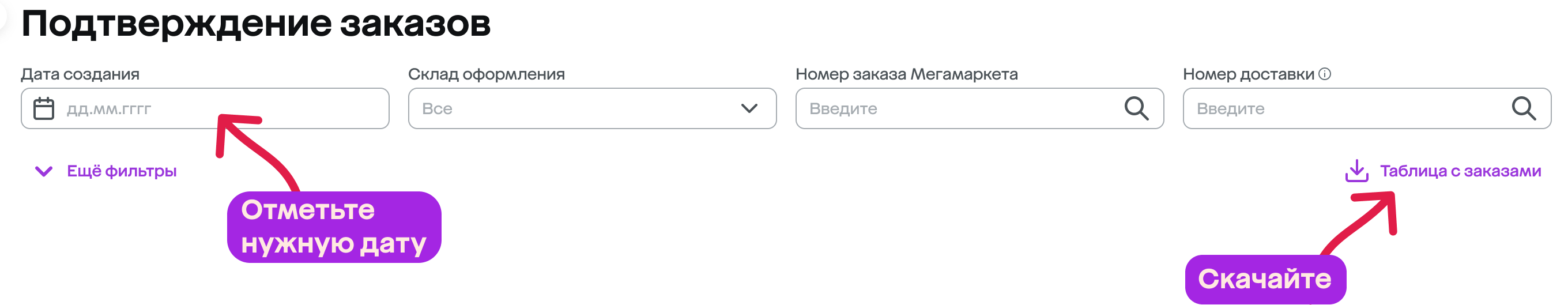Image resolution: width=1568 pixels, height=305 pixels.
Task: Click the magnifier icon in the Мегамаркет order number field
Action: click(x=1136, y=109)
